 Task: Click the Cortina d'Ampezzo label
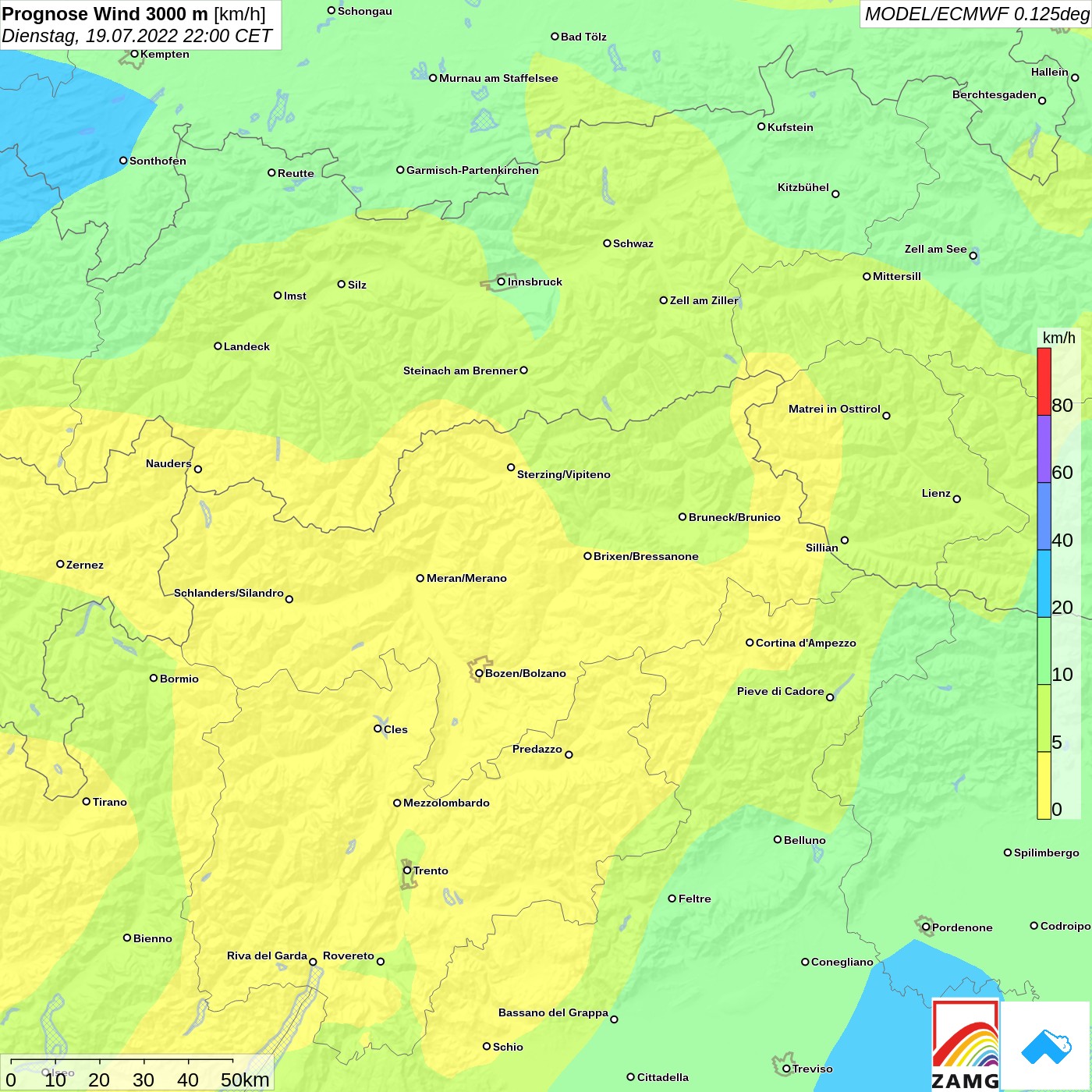(806, 643)
